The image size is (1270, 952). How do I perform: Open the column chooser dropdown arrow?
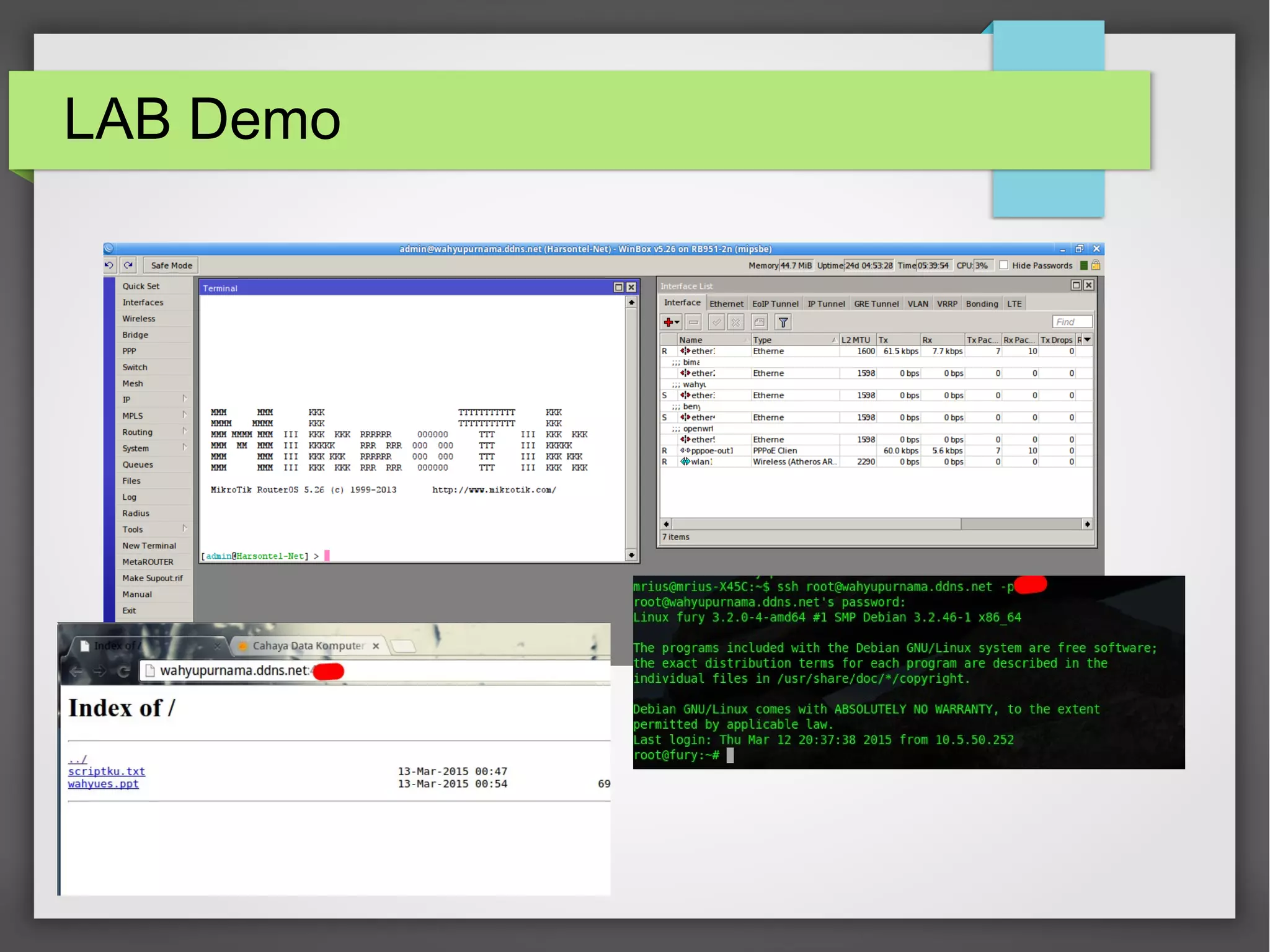click(1087, 340)
